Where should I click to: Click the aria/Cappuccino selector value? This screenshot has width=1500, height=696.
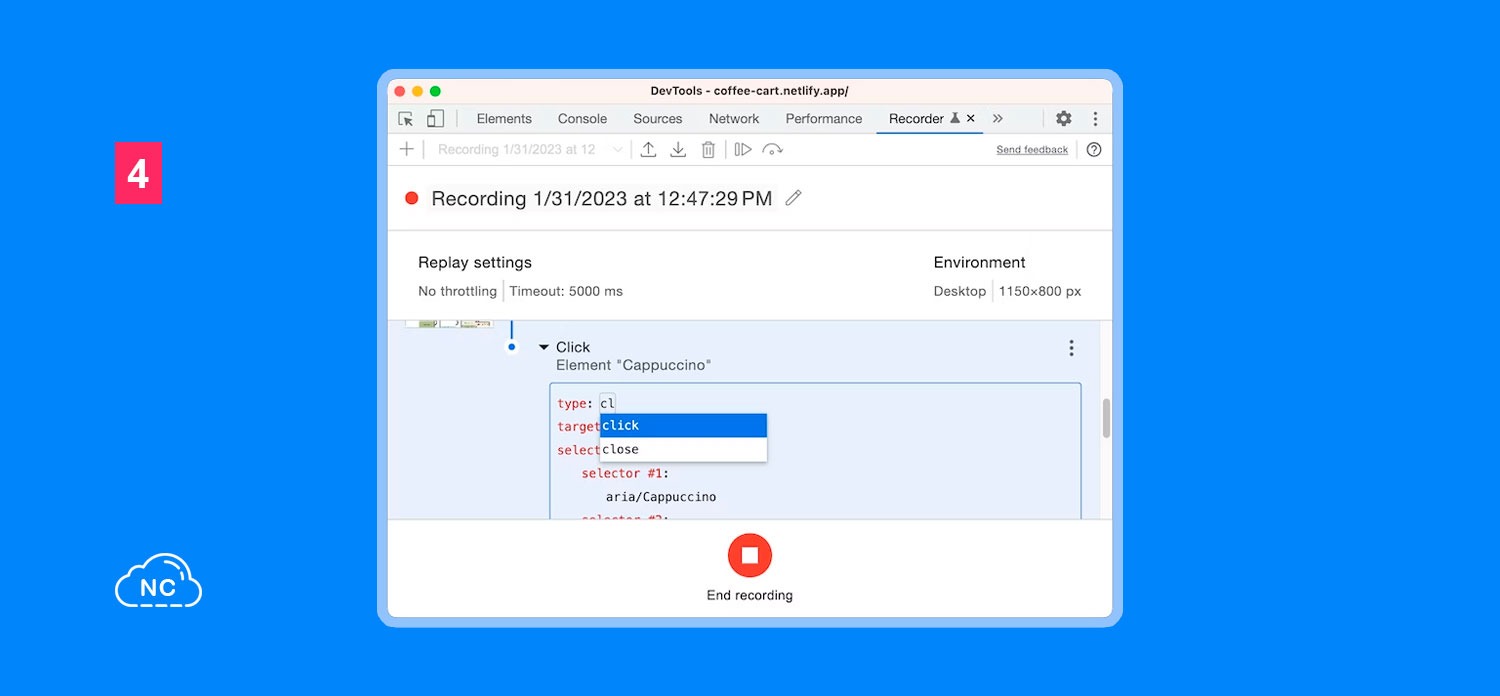pos(661,497)
